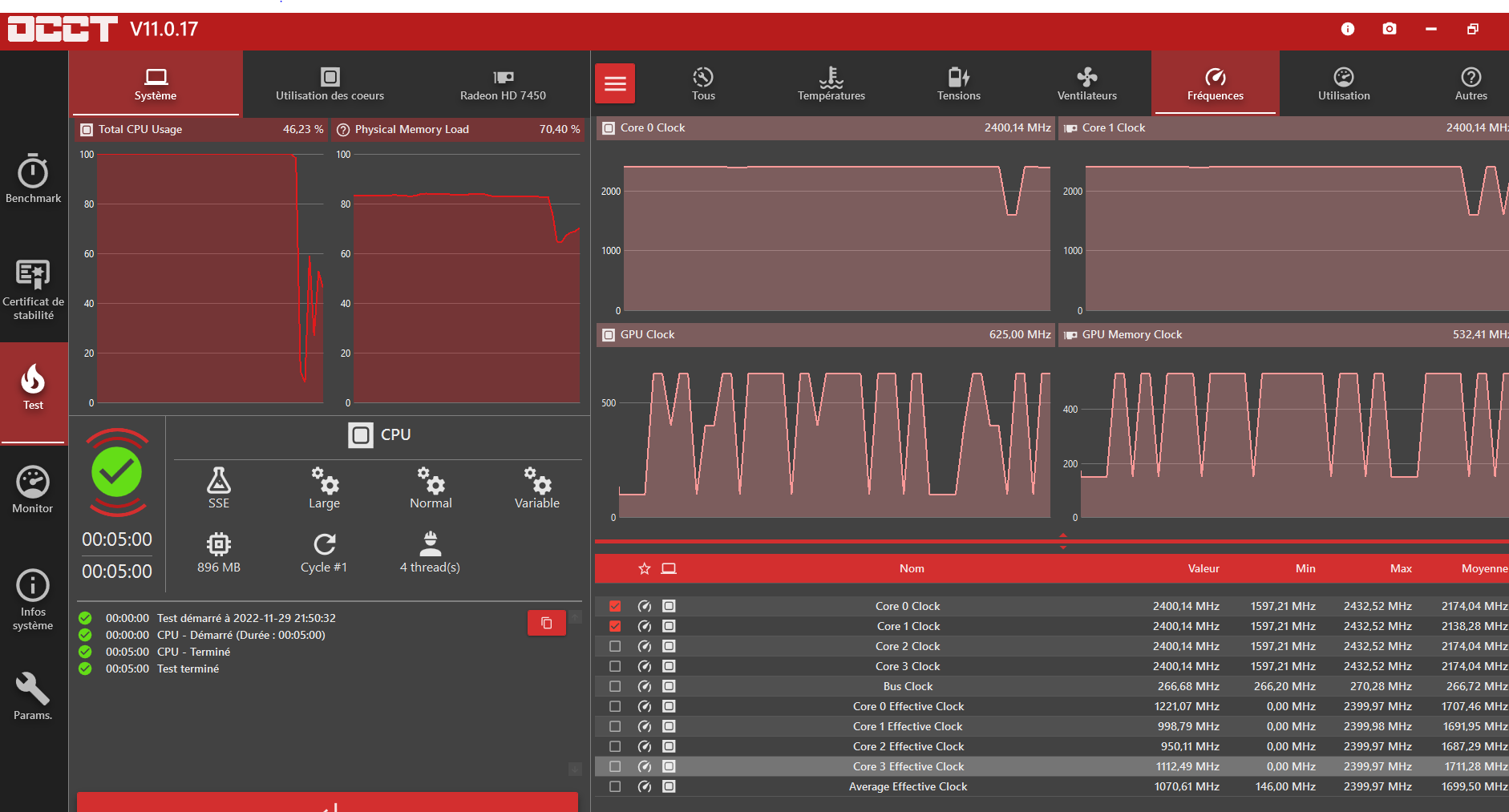The width and height of the screenshot is (1509, 812).
Task: Click square icon in Core 3 Clock row
Action: point(669,666)
